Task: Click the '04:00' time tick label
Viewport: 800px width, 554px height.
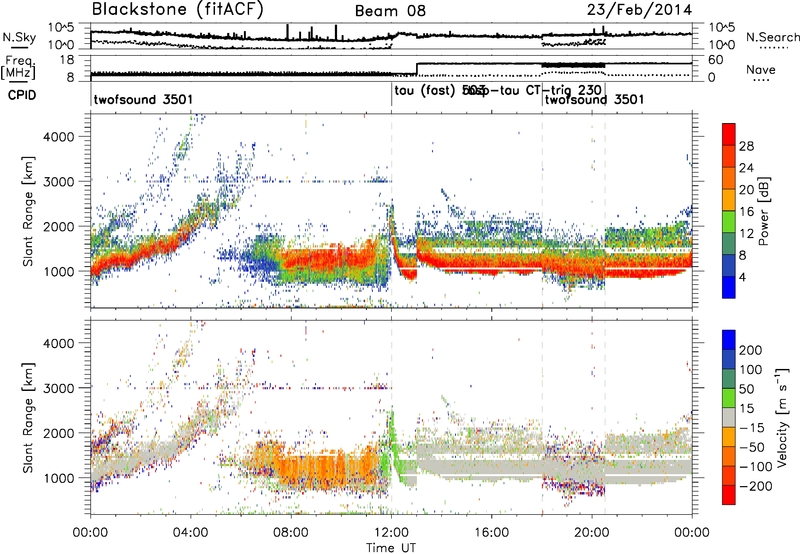Action: (191, 533)
